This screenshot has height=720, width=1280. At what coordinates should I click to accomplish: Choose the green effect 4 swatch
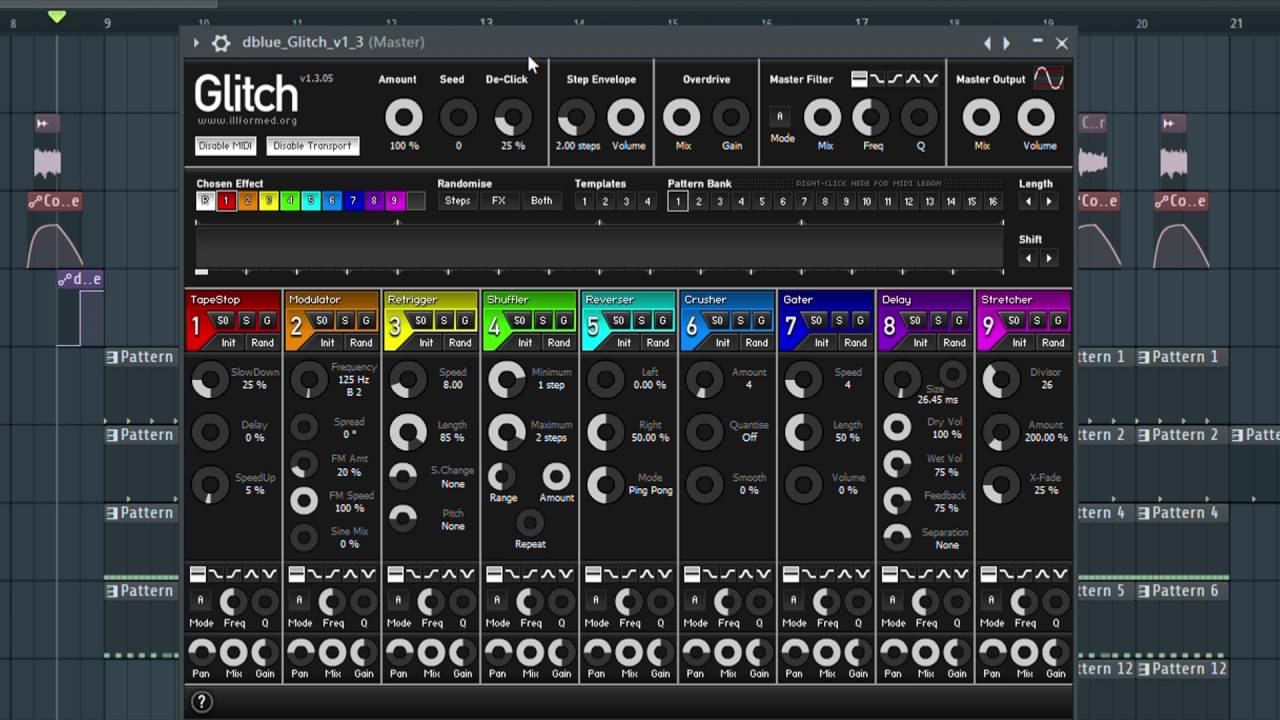pos(289,201)
